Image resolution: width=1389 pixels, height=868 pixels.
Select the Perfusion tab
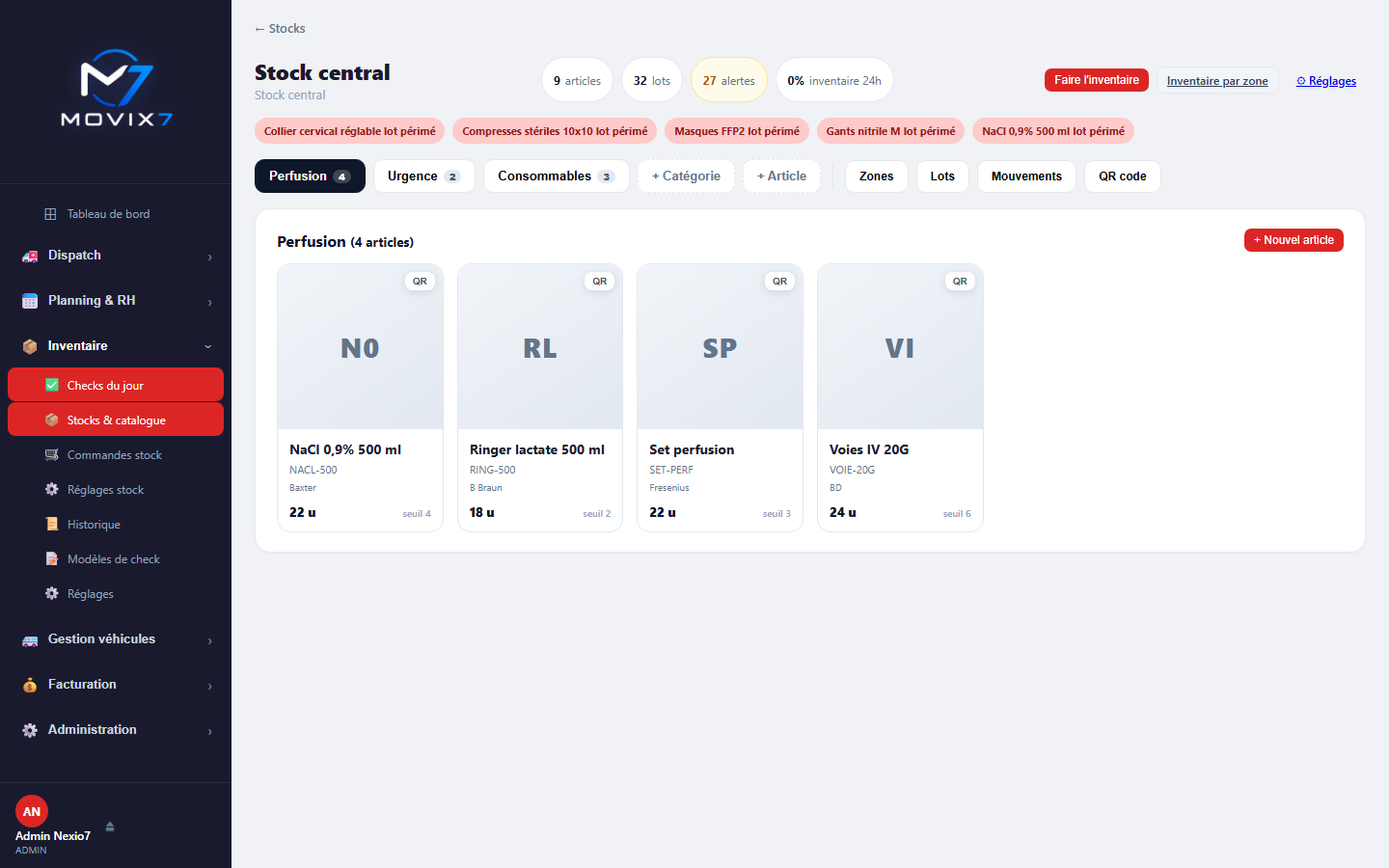pos(310,176)
